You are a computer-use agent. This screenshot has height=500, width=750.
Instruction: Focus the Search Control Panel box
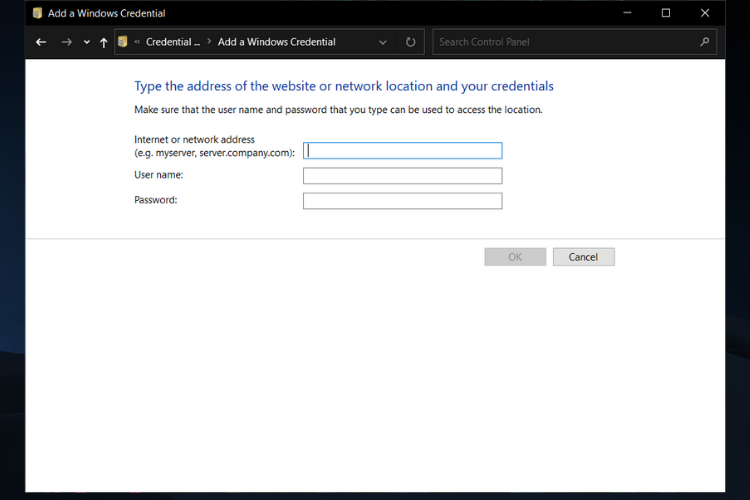point(567,42)
